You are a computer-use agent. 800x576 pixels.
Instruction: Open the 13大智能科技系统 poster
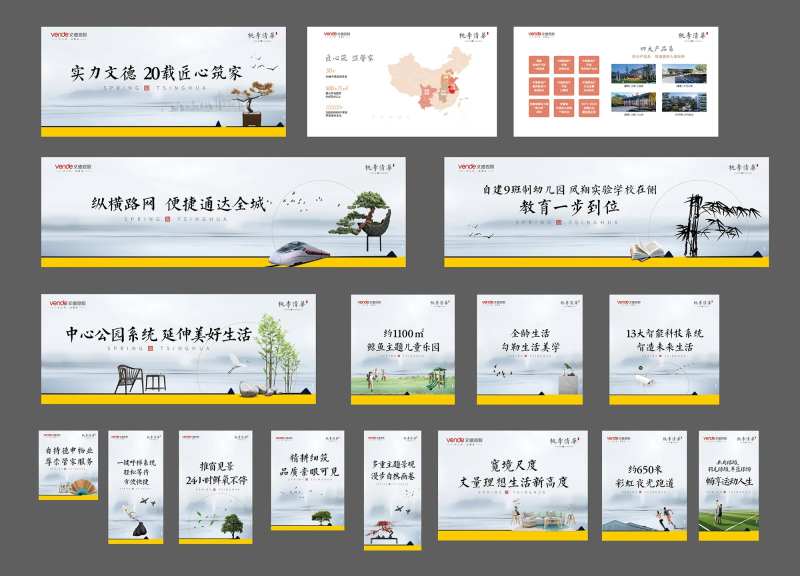[x=664, y=349]
